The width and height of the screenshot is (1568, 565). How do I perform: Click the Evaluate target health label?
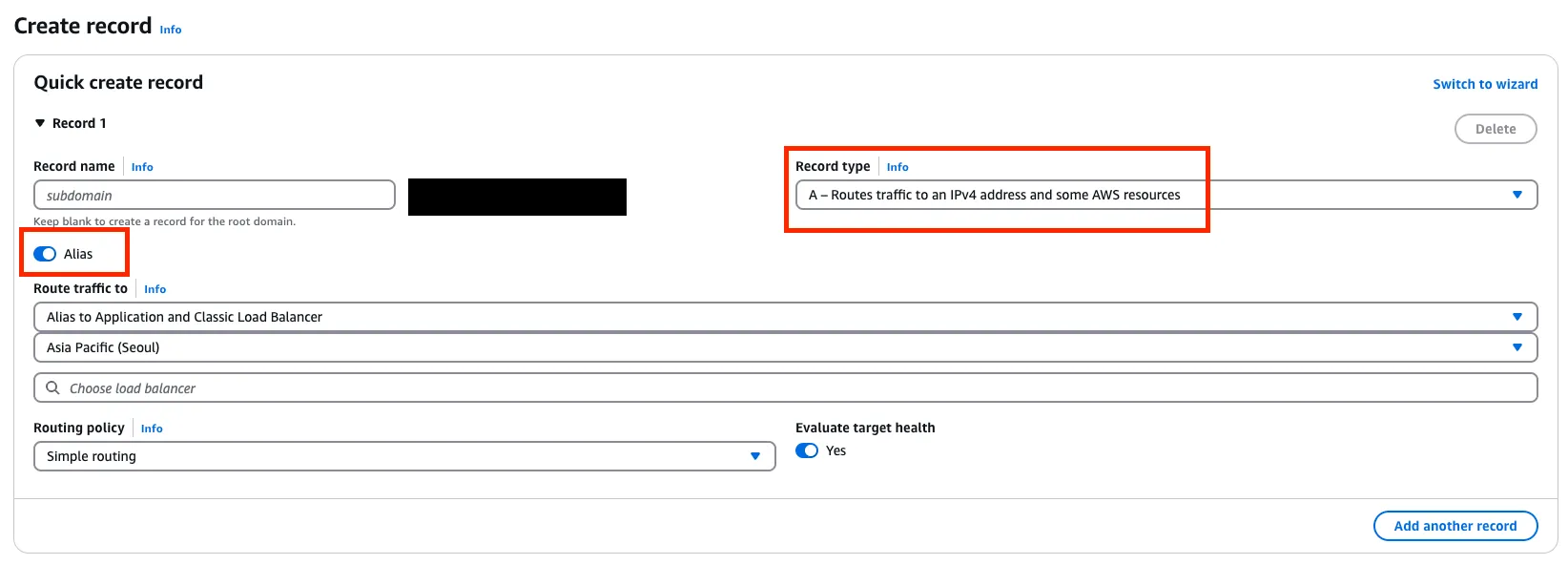(x=865, y=428)
